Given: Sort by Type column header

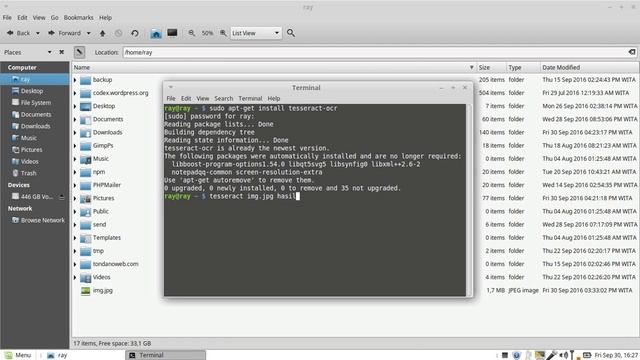Looking at the screenshot, I should point(522,67).
